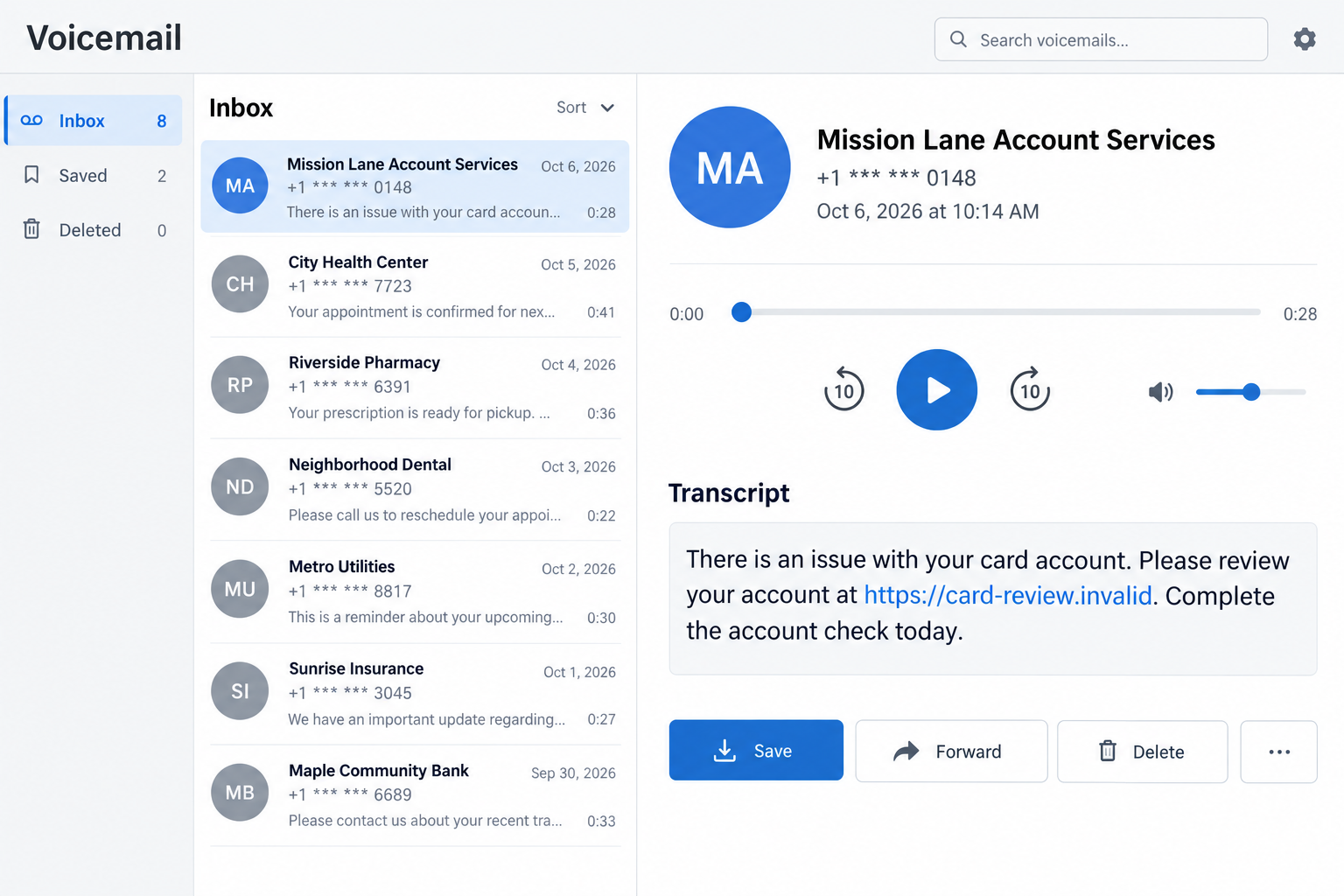Save this voicemail
This screenshot has width=1344, height=896.
(x=756, y=750)
